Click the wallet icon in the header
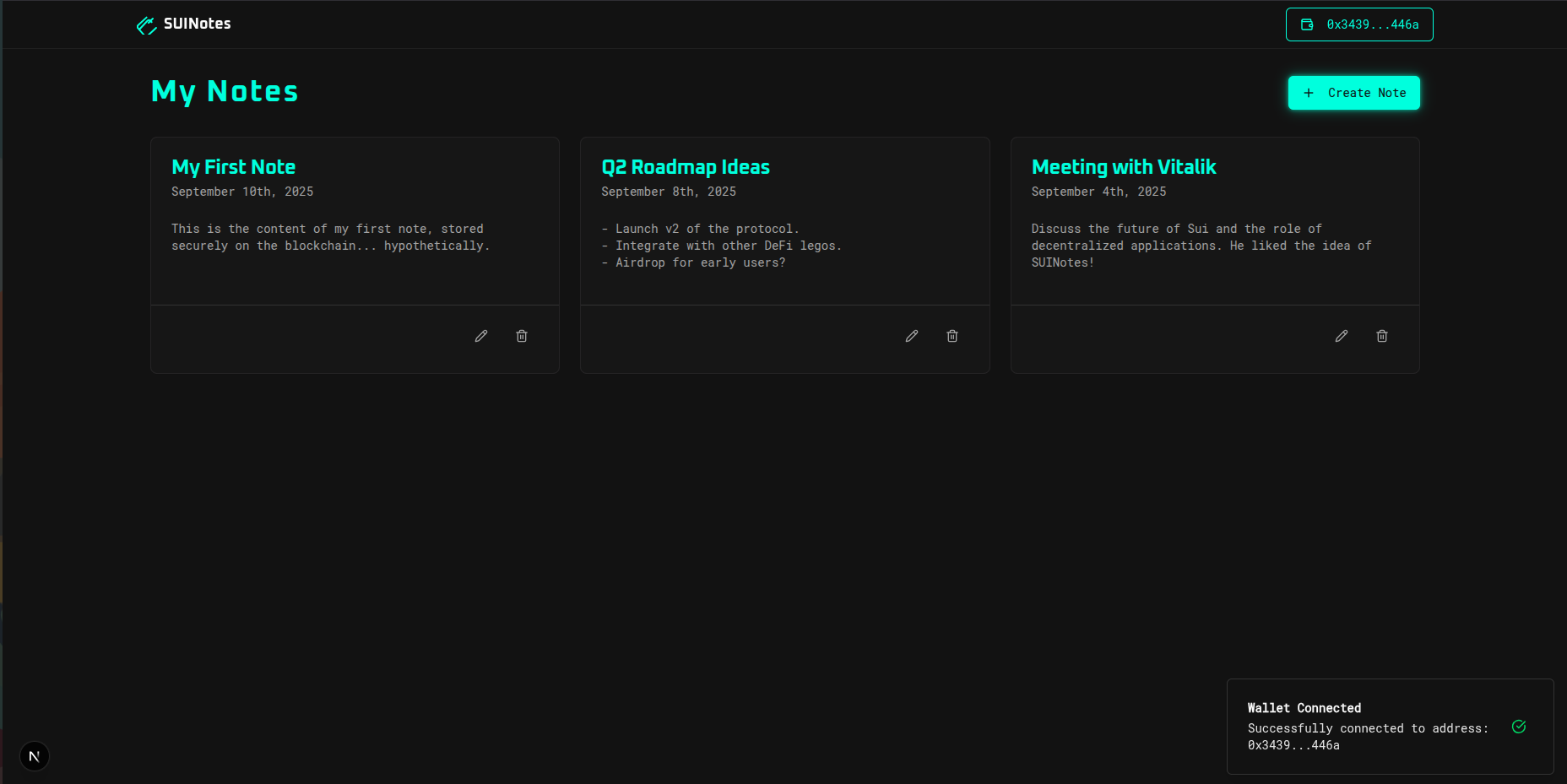 [1307, 24]
